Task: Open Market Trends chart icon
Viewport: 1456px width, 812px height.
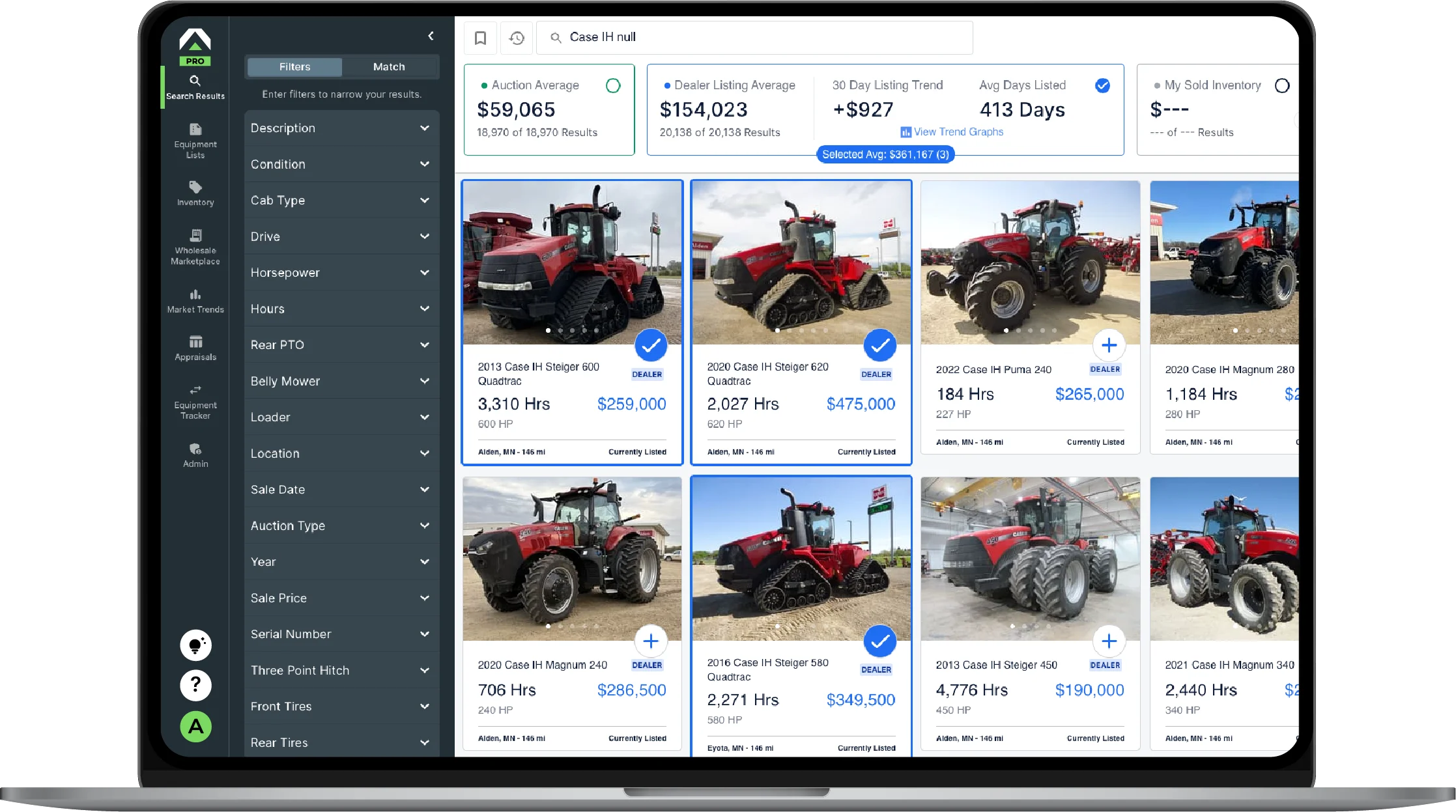Action: pyautogui.click(x=195, y=294)
